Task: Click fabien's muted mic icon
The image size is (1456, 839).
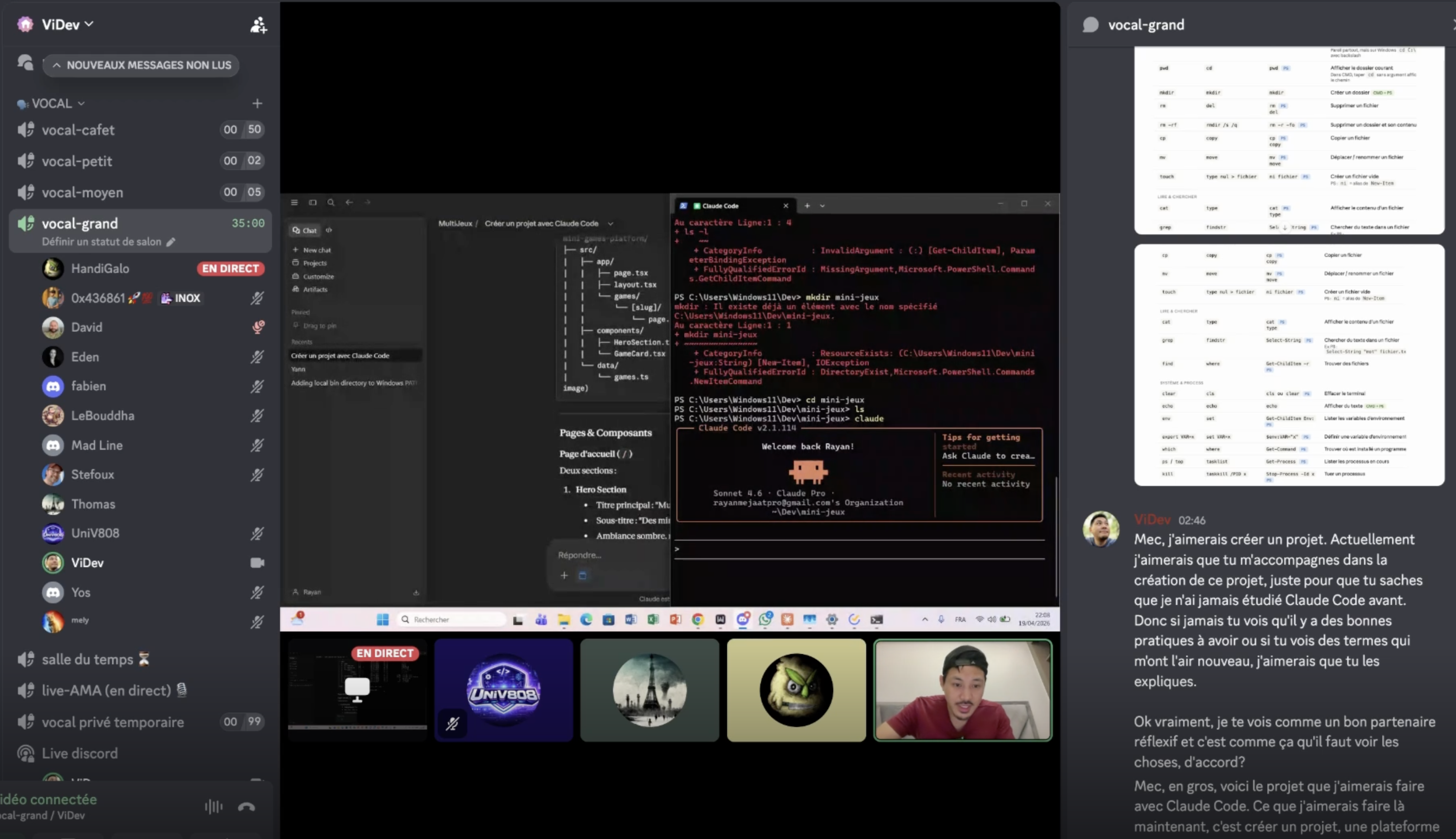Action: (257, 386)
